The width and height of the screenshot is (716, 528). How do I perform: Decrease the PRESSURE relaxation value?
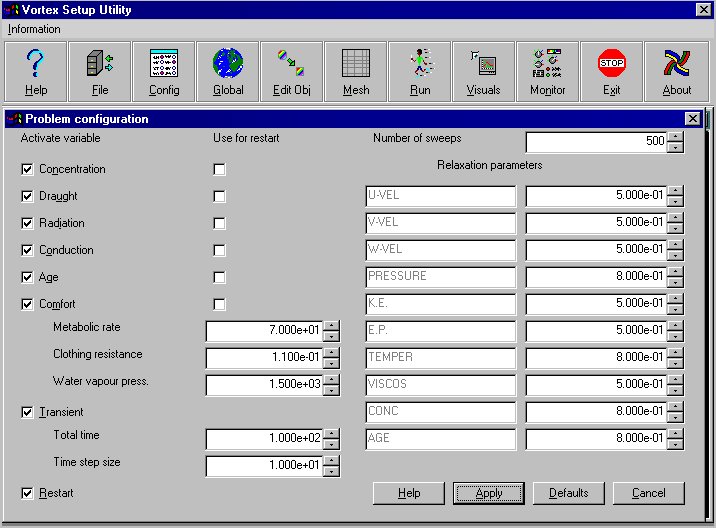point(675,282)
